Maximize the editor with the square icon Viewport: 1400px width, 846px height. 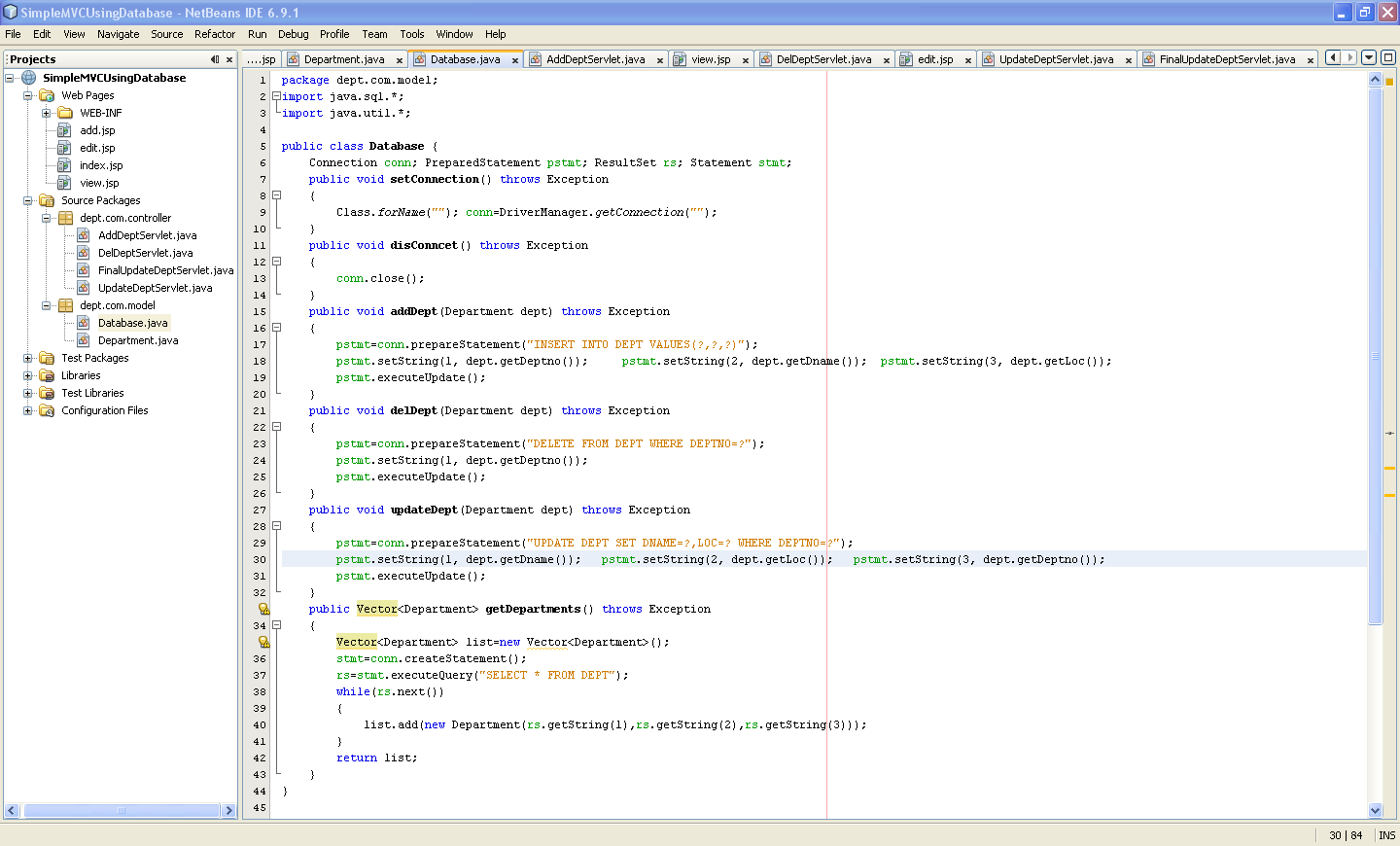[1387, 57]
